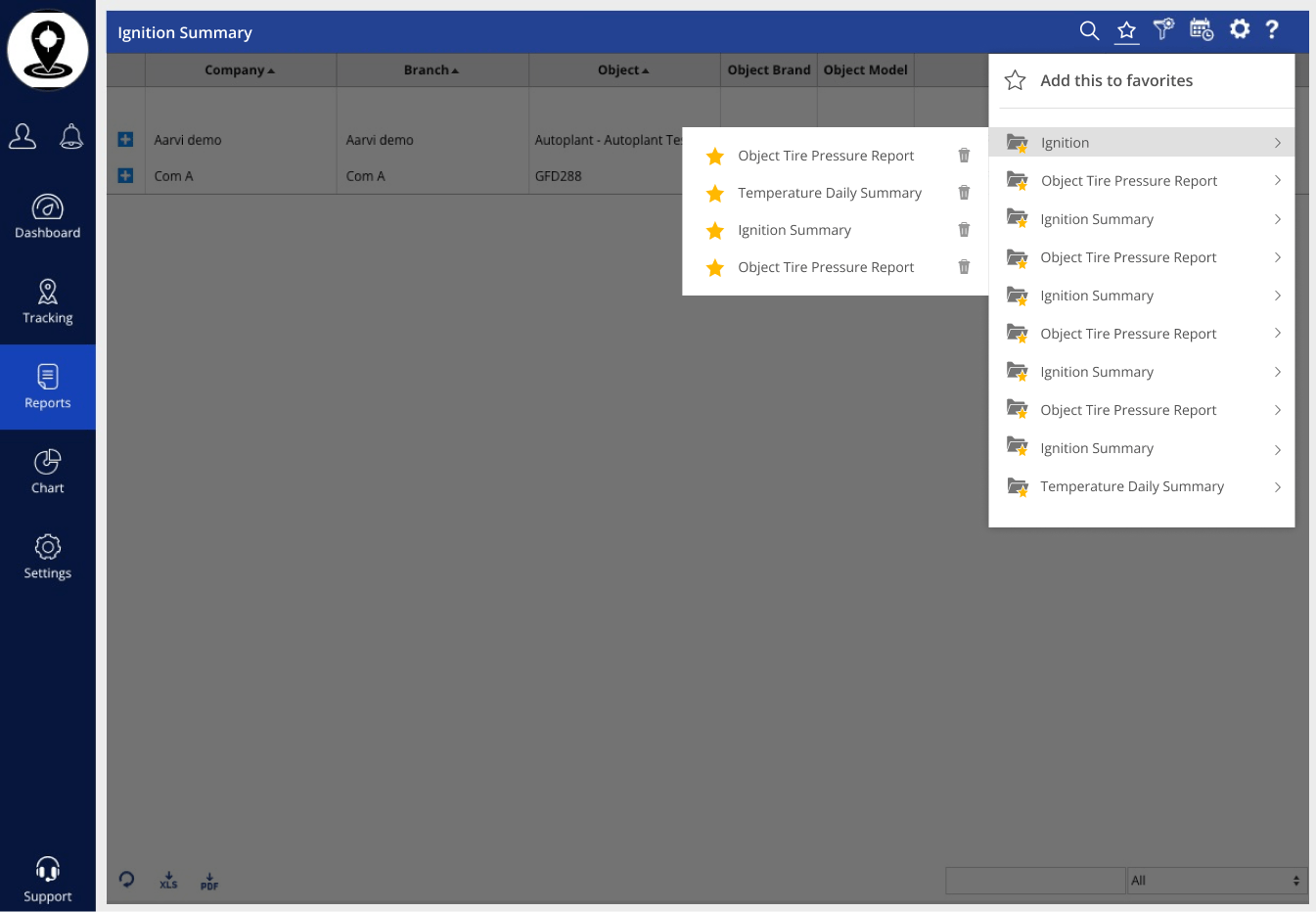Click the gear settings icon in header
The height and width of the screenshot is (912, 1316).
1240,29
